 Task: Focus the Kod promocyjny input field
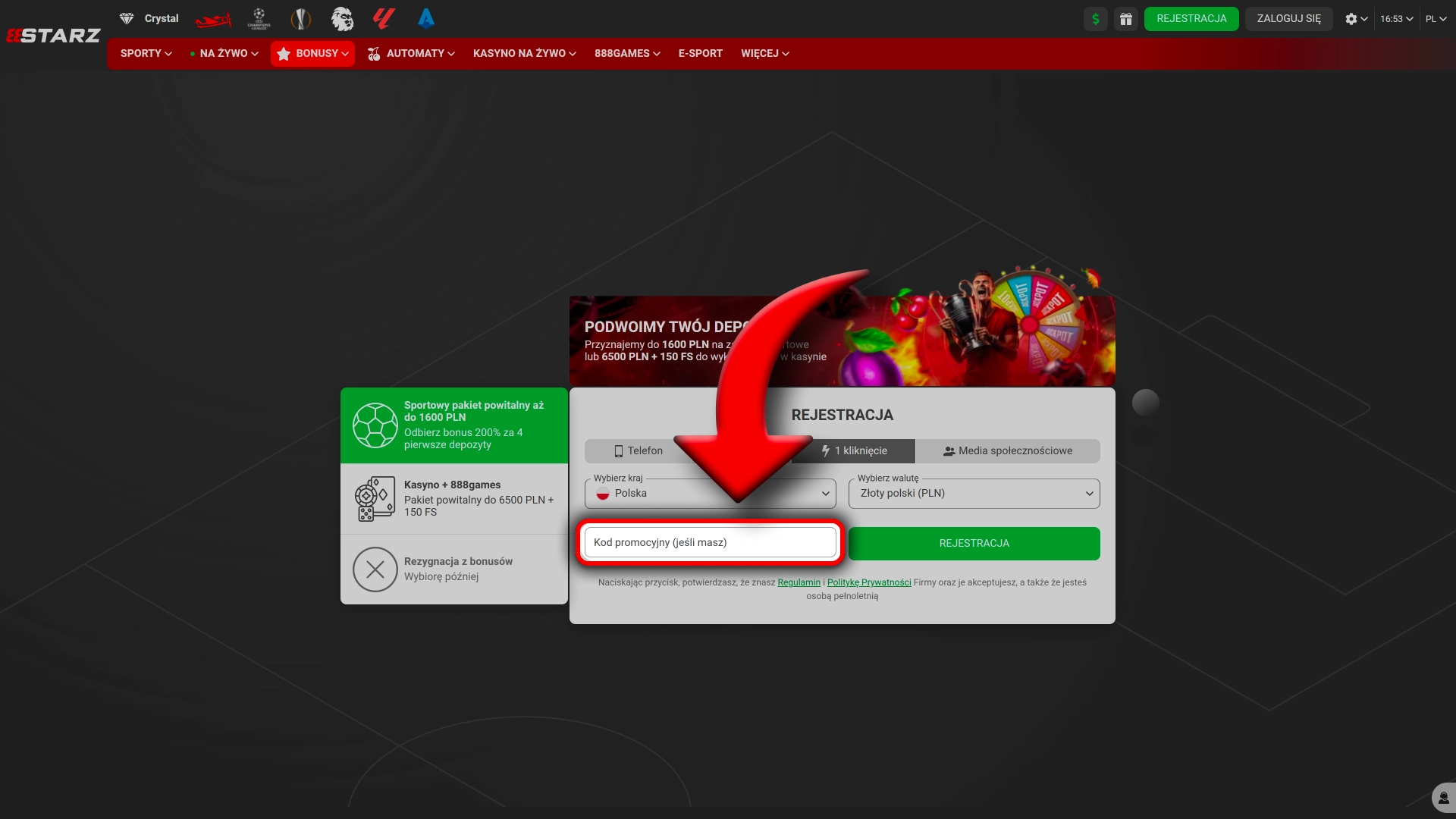[710, 543]
